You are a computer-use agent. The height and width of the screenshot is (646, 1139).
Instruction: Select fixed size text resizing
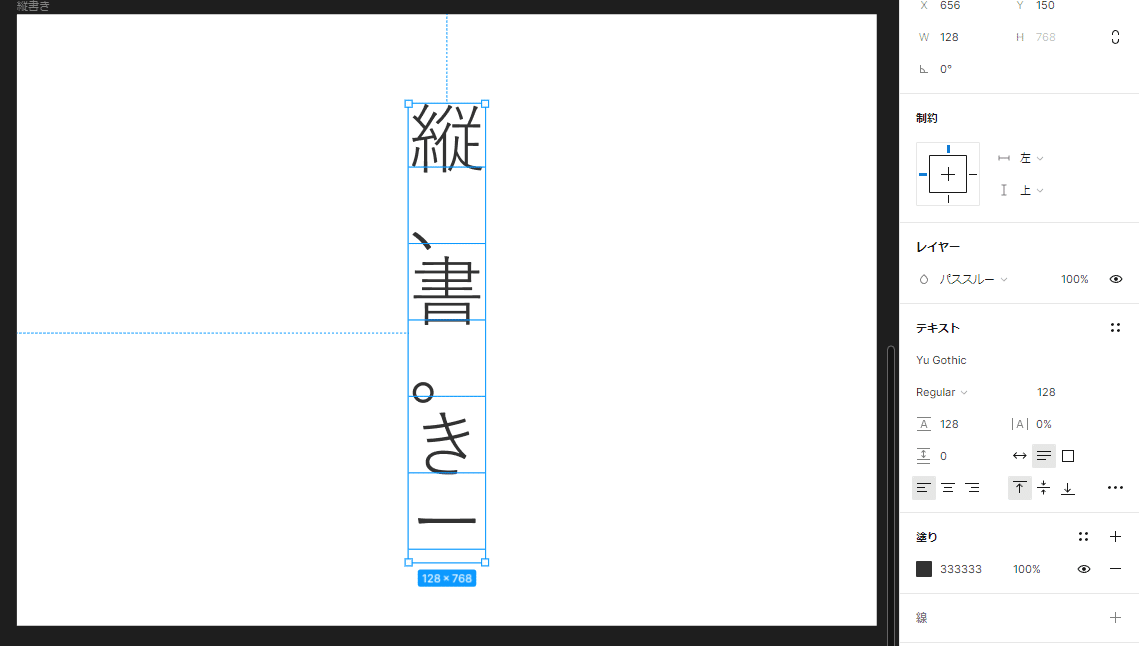(1068, 456)
